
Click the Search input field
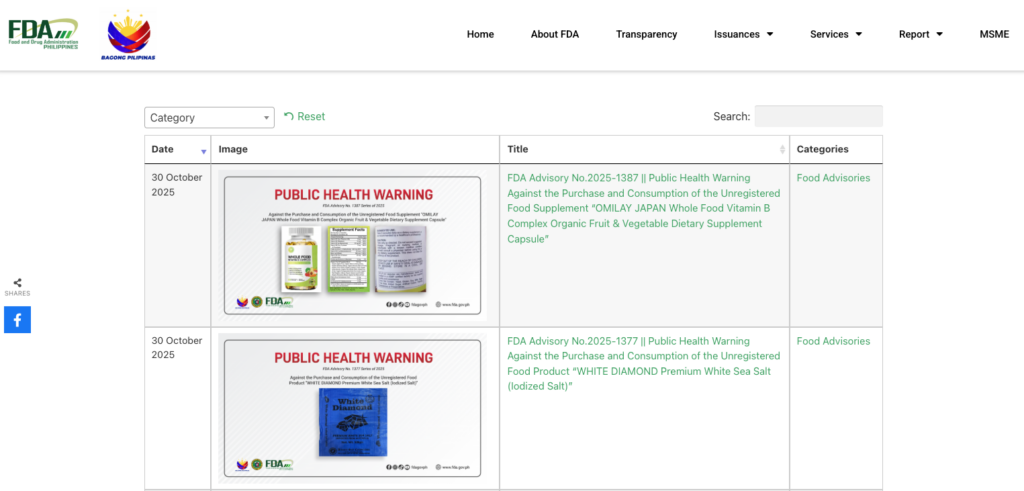click(818, 116)
